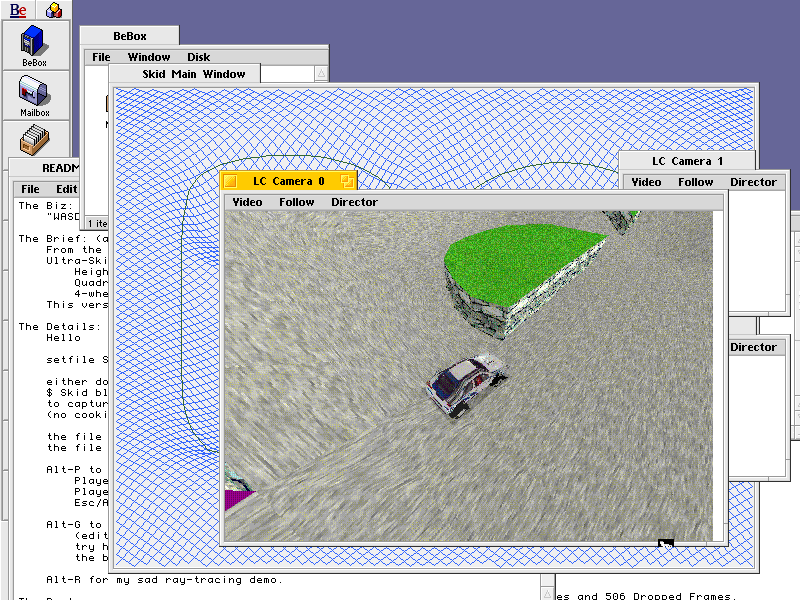Open Director menu in LC Camera 1

pyautogui.click(x=753, y=182)
